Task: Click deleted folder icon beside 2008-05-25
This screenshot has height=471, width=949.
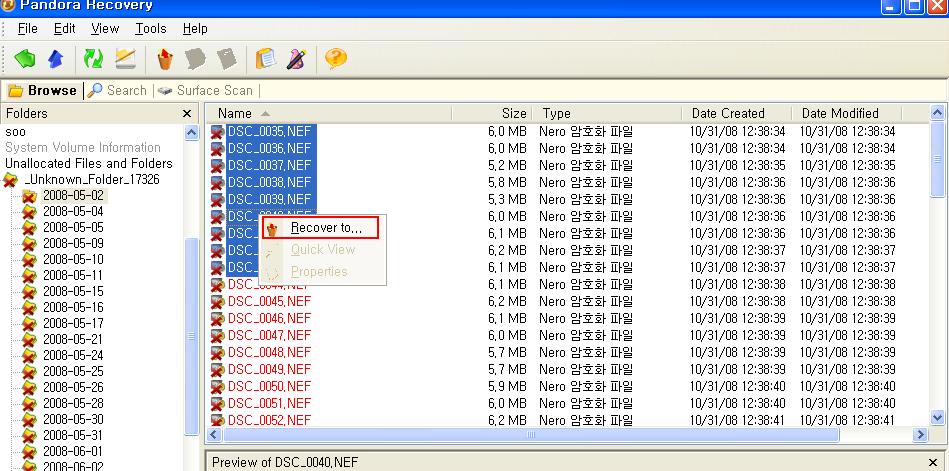Action: tap(29, 372)
